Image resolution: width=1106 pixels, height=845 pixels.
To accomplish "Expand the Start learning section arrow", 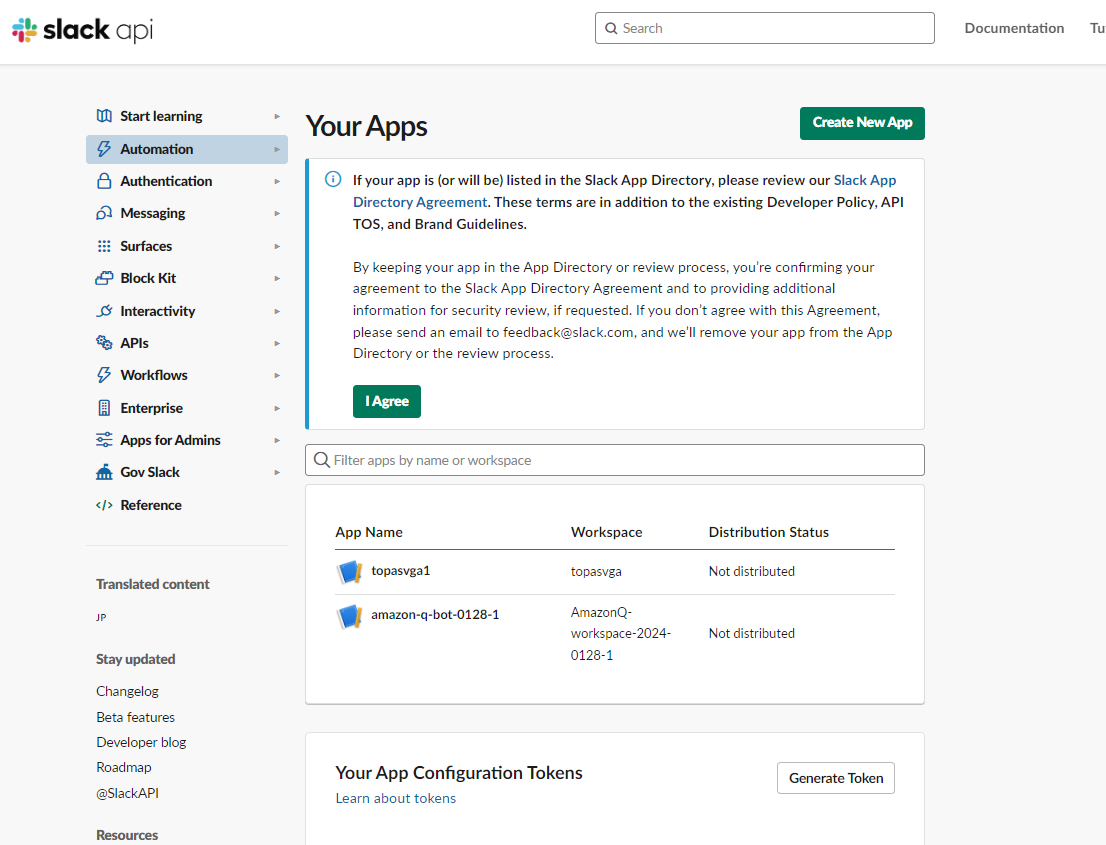I will [277, 116].
